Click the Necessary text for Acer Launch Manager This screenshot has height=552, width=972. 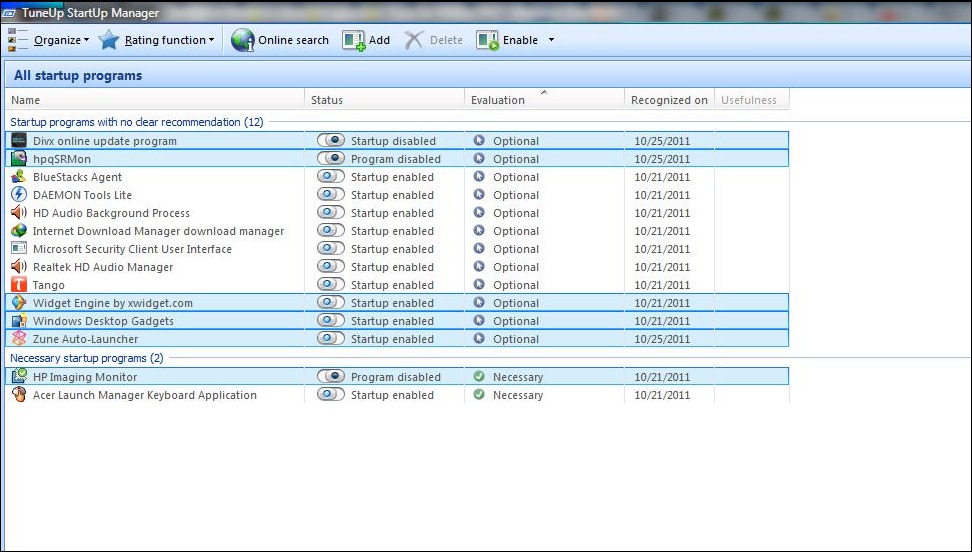[518, 394]
